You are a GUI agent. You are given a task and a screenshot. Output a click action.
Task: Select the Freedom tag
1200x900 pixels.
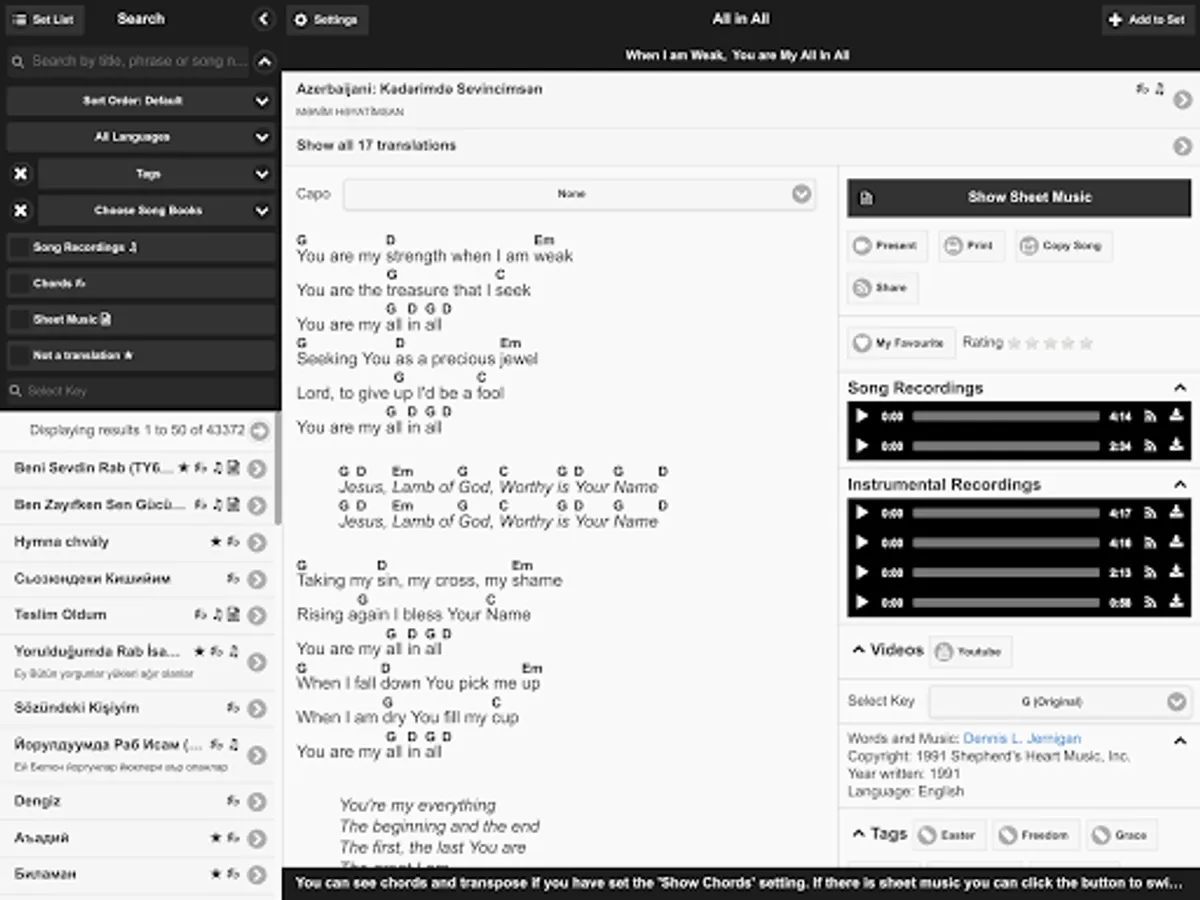(1035, 835)
